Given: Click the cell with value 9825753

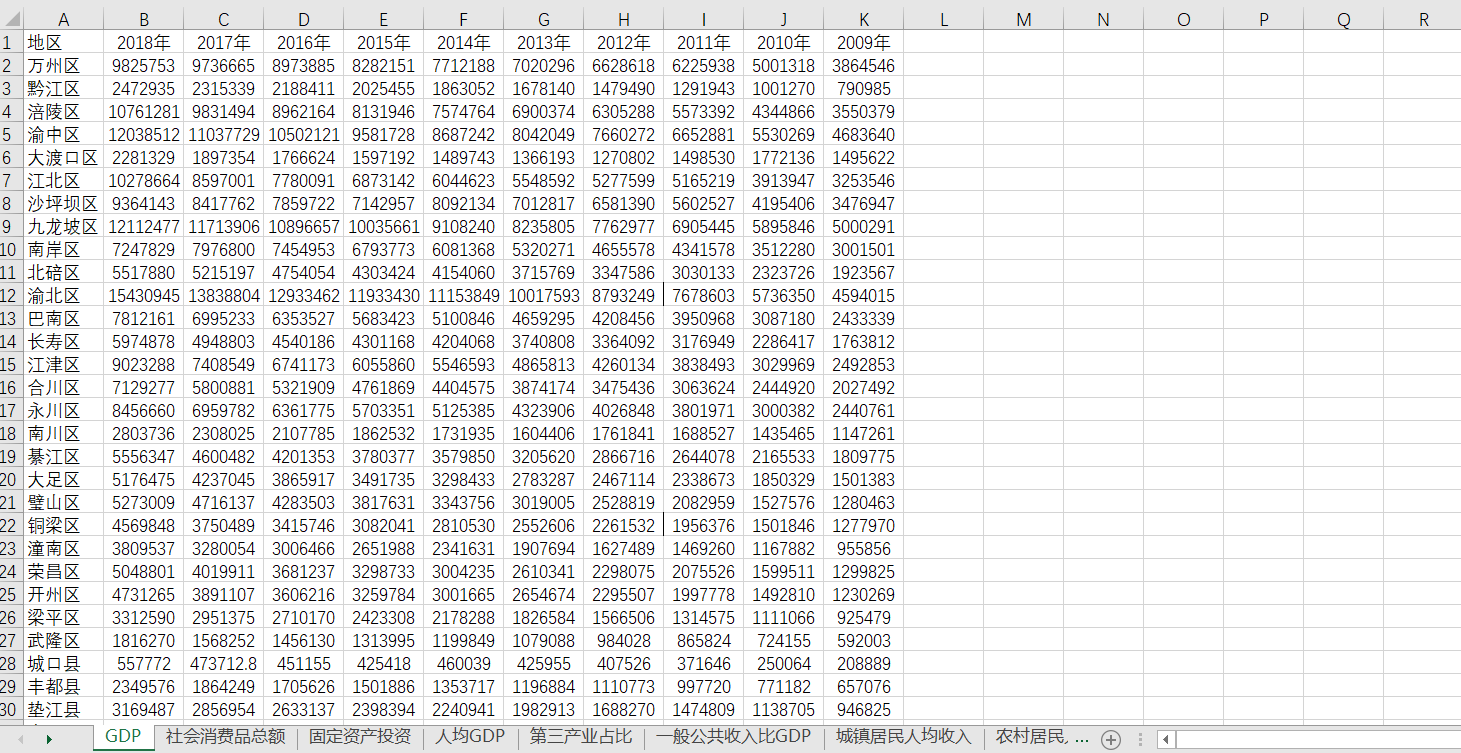Looking at the screenshot, I should click(144, 66).
